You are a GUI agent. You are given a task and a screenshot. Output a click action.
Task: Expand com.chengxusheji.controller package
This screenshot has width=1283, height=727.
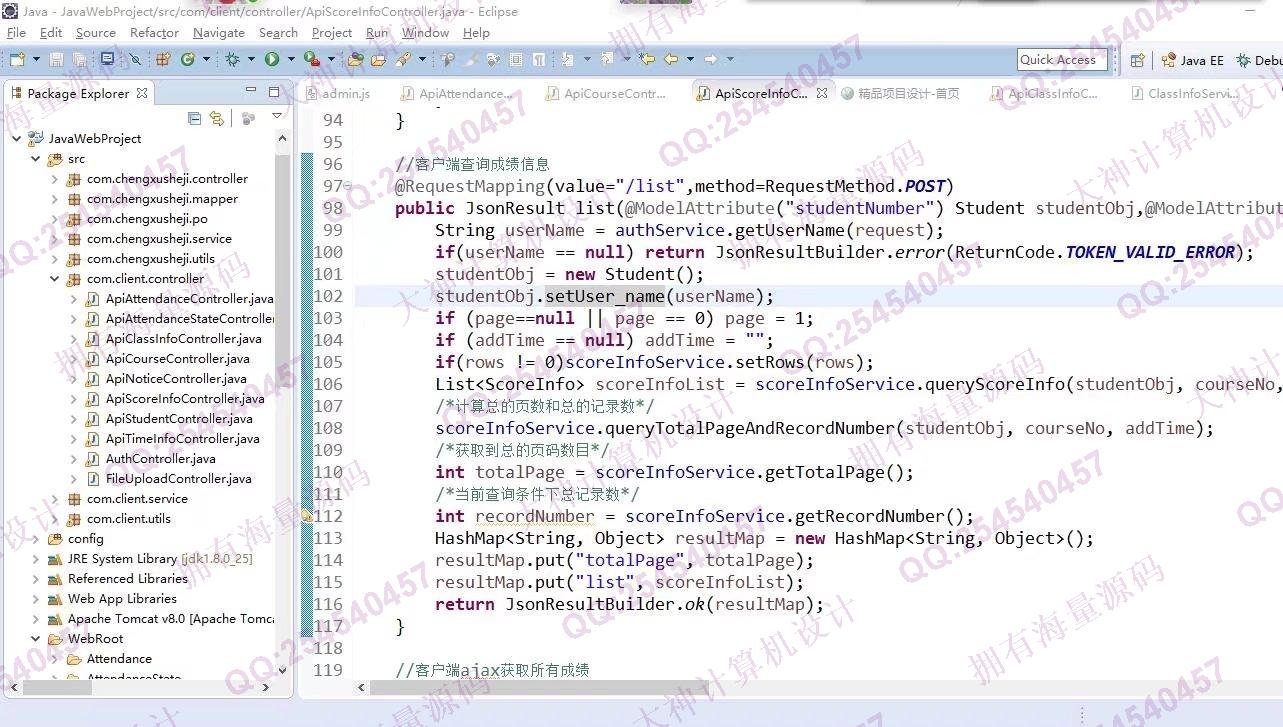55,179
